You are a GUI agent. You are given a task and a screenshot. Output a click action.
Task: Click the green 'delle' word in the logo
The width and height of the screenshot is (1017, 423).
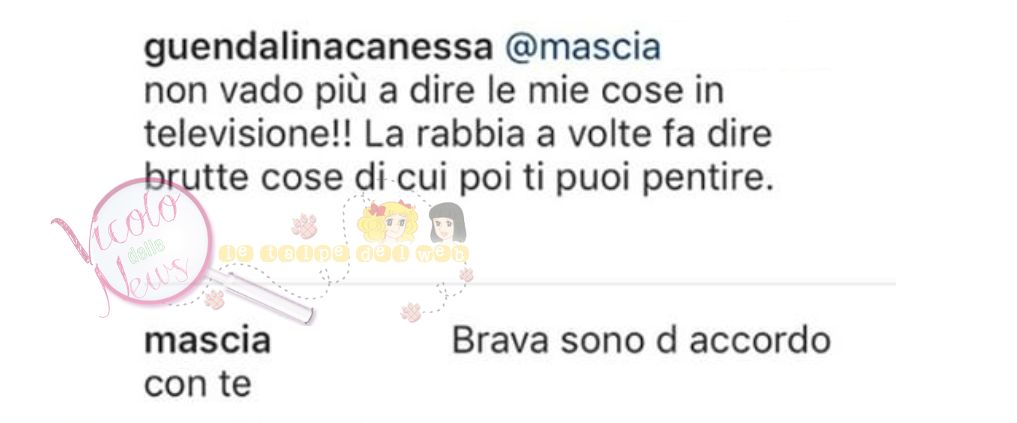pos(148,250)
